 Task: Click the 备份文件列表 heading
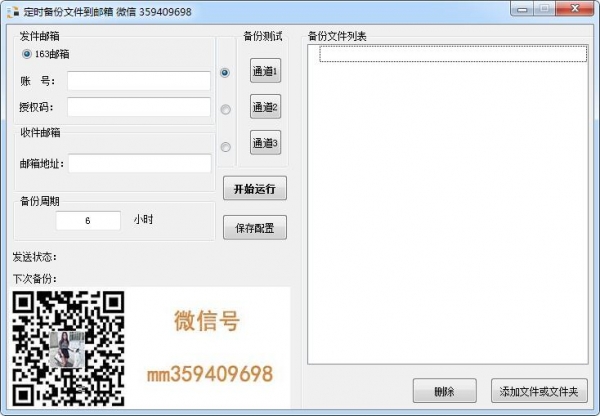[337, 36]
